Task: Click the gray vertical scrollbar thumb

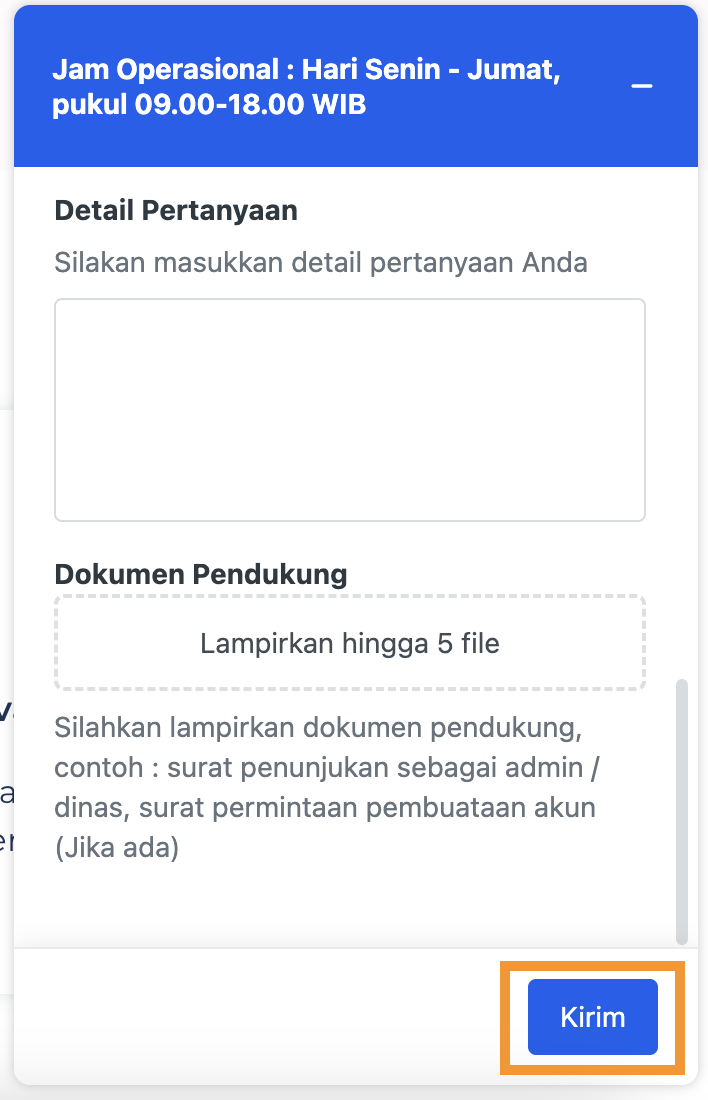Action: (682, 810)
